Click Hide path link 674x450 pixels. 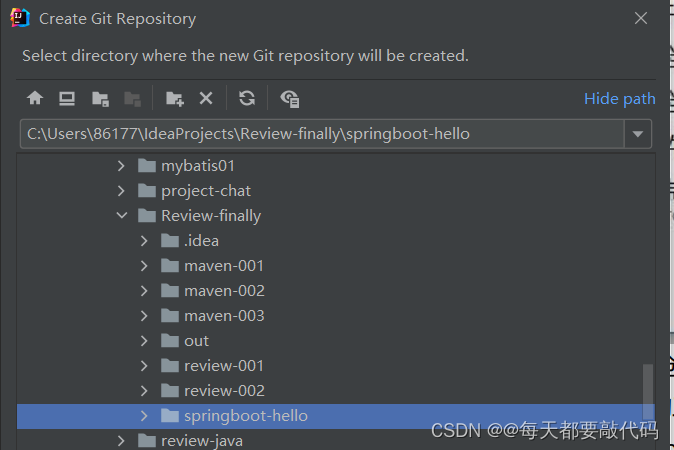pyautogui.click(x=619, y=99)
